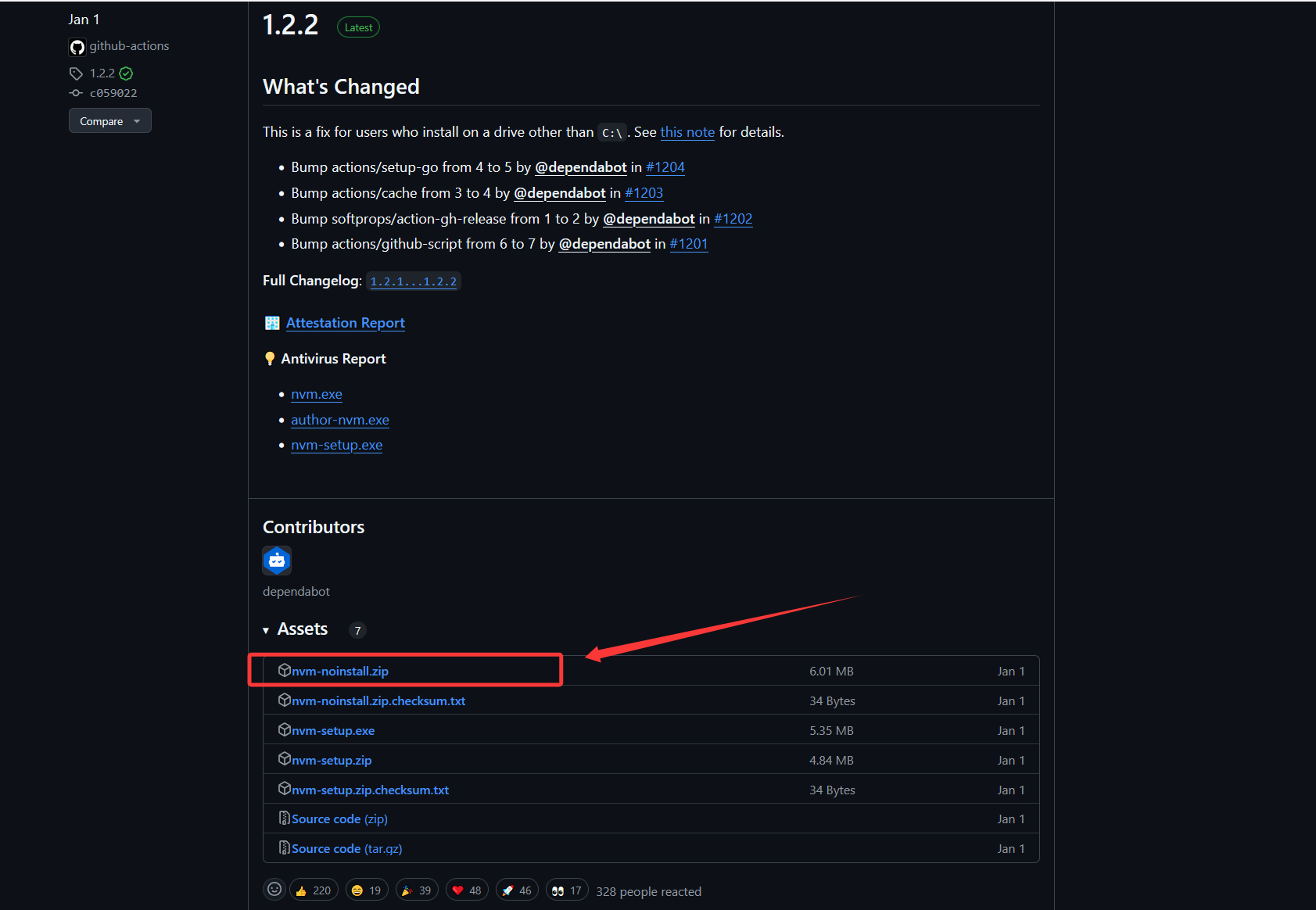1316x910 pixels.
Task: Open the github-actions profile link
Action: 129,46
